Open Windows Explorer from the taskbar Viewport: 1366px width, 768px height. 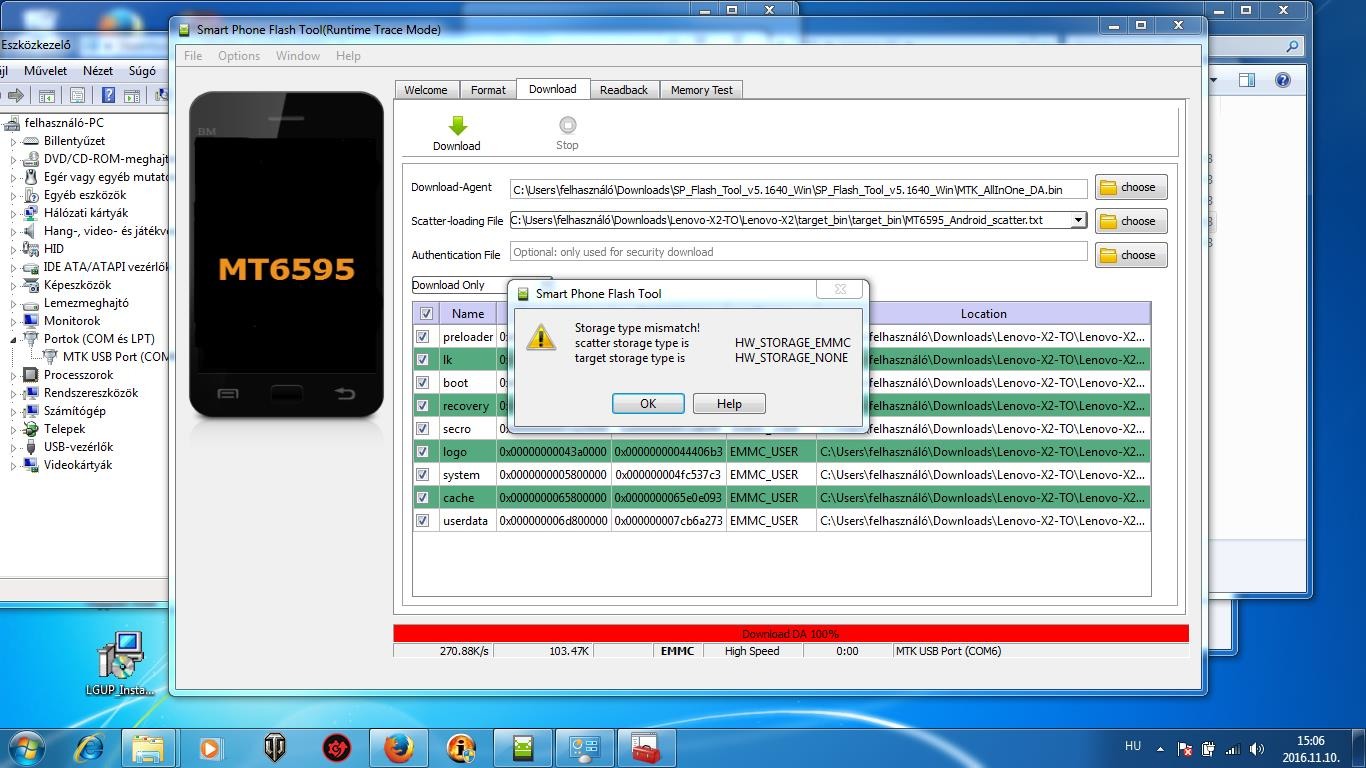click(148, 747)
